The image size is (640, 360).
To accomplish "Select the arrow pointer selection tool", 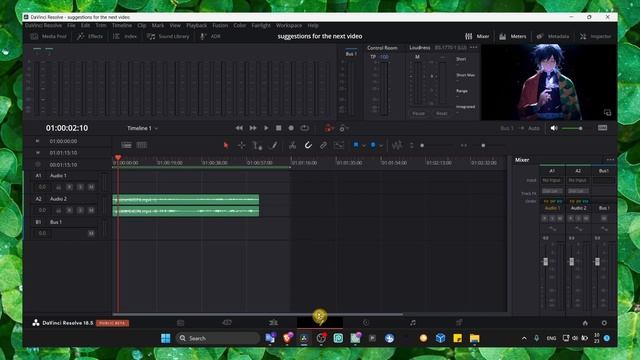I will point(226,145).
